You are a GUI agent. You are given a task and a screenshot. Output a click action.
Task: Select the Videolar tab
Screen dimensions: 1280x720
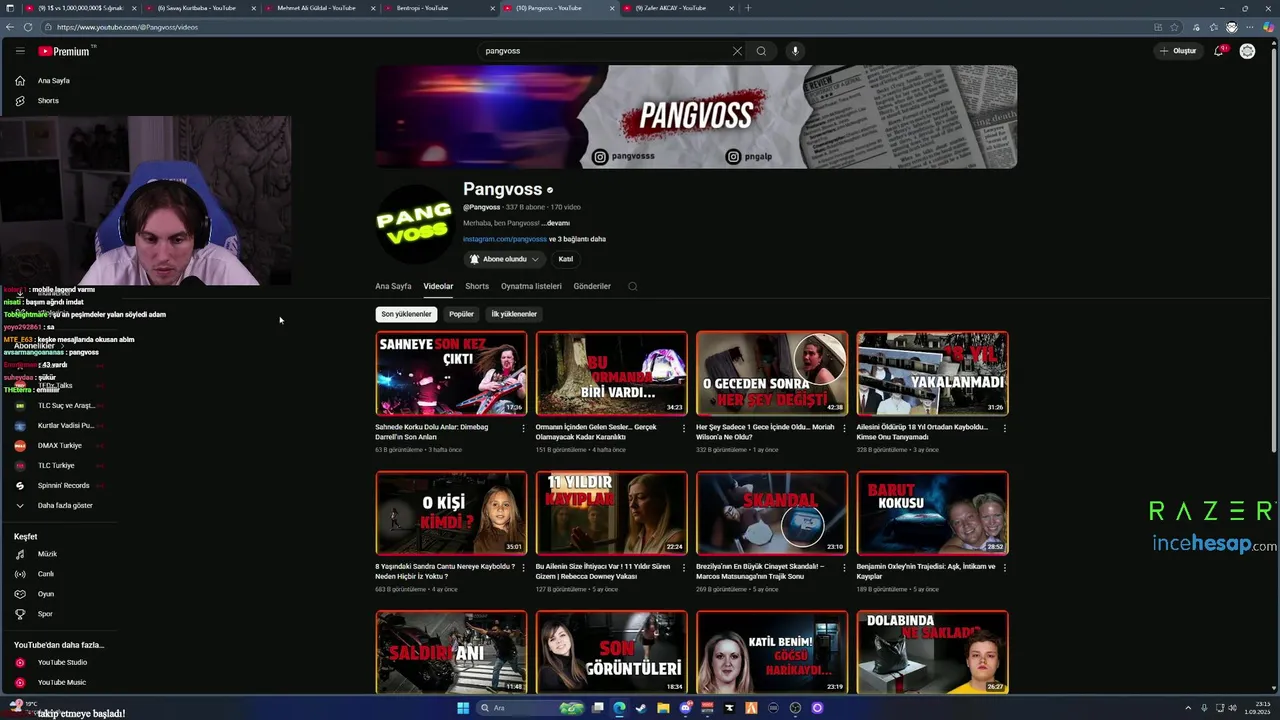pyautogui.click(x=438, y=286)
